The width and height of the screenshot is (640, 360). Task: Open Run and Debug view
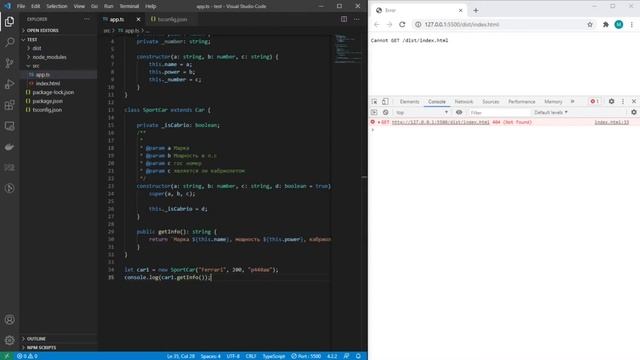coord(9,84)
